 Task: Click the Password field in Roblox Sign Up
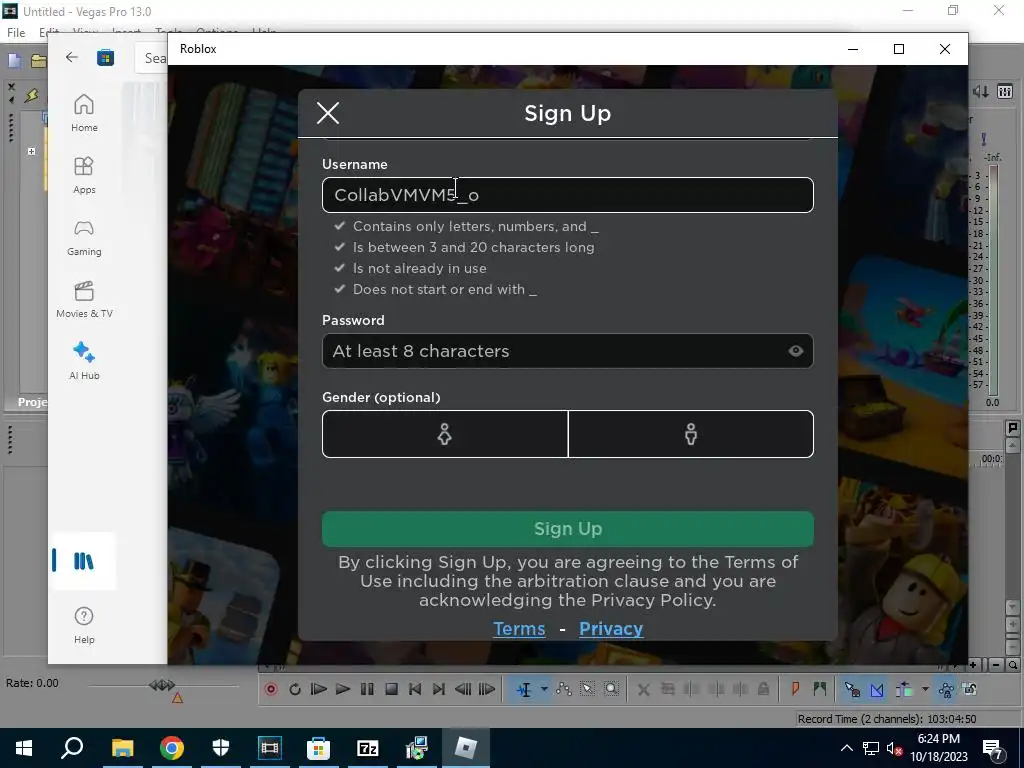point(568,351)
